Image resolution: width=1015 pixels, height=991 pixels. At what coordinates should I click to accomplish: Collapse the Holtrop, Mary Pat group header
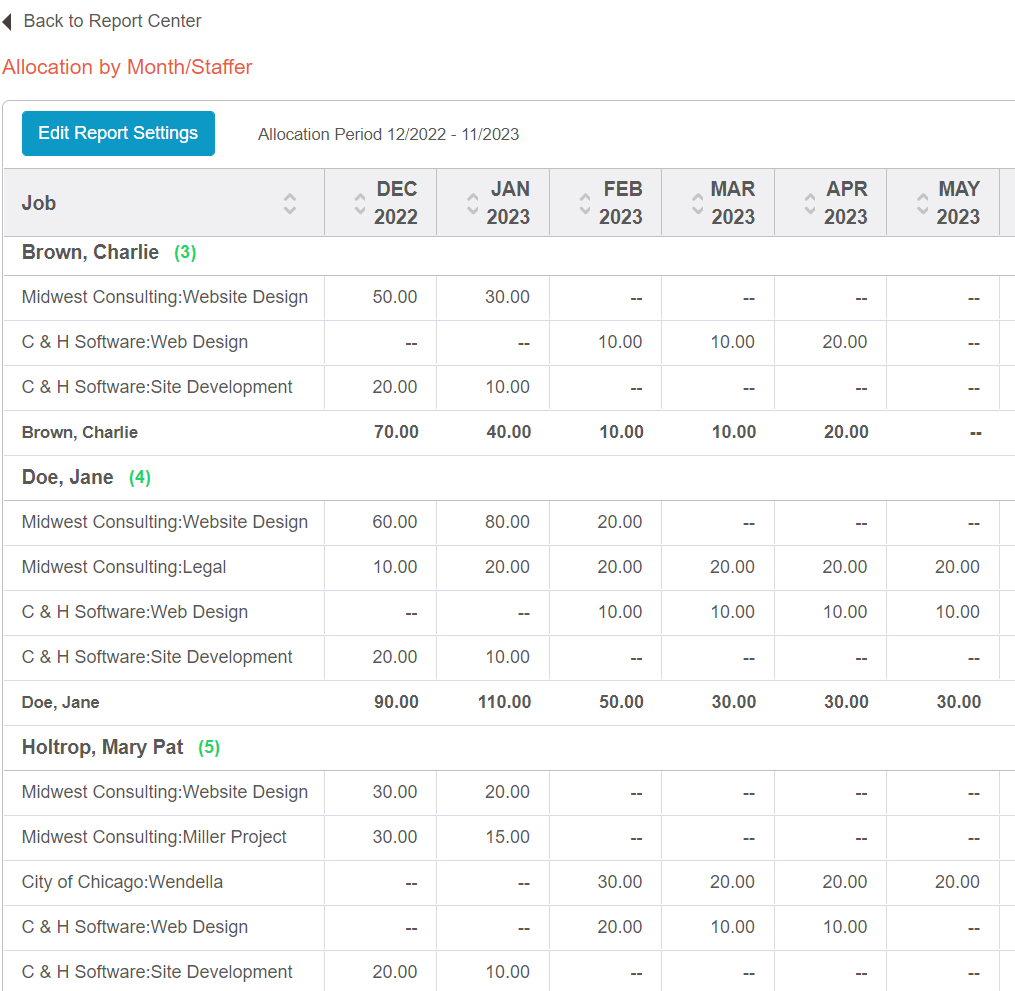102,747
